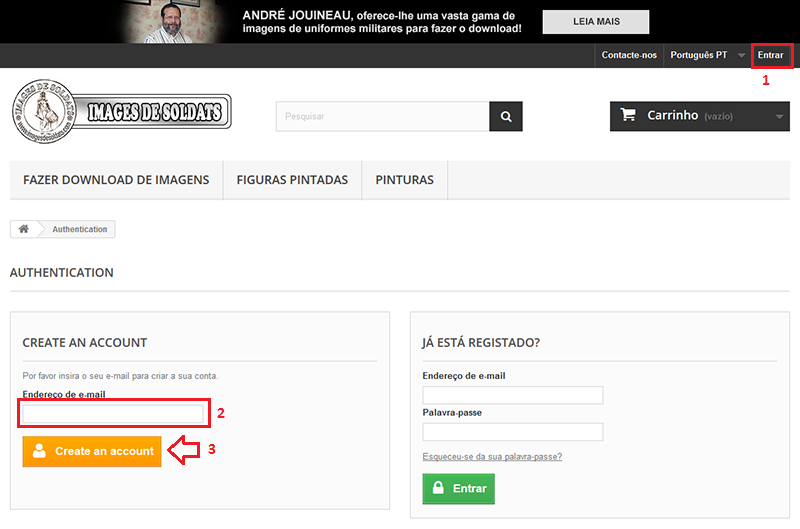Click the Images de Soldats logo
The image size is (800, 529).
pyautogui.click(x=121, y=106)
